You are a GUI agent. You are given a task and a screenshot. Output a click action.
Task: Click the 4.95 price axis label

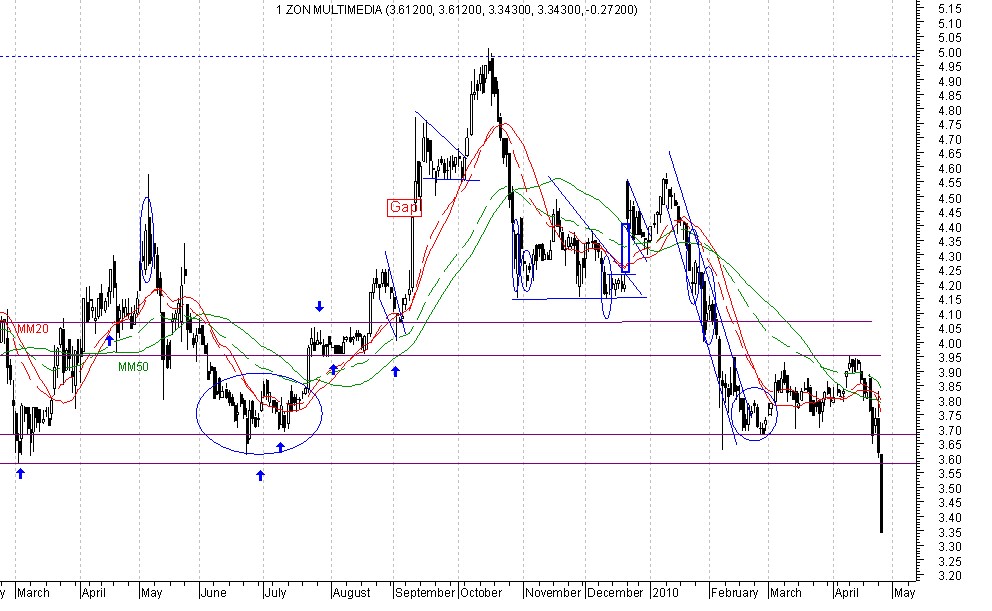[951, 67]
